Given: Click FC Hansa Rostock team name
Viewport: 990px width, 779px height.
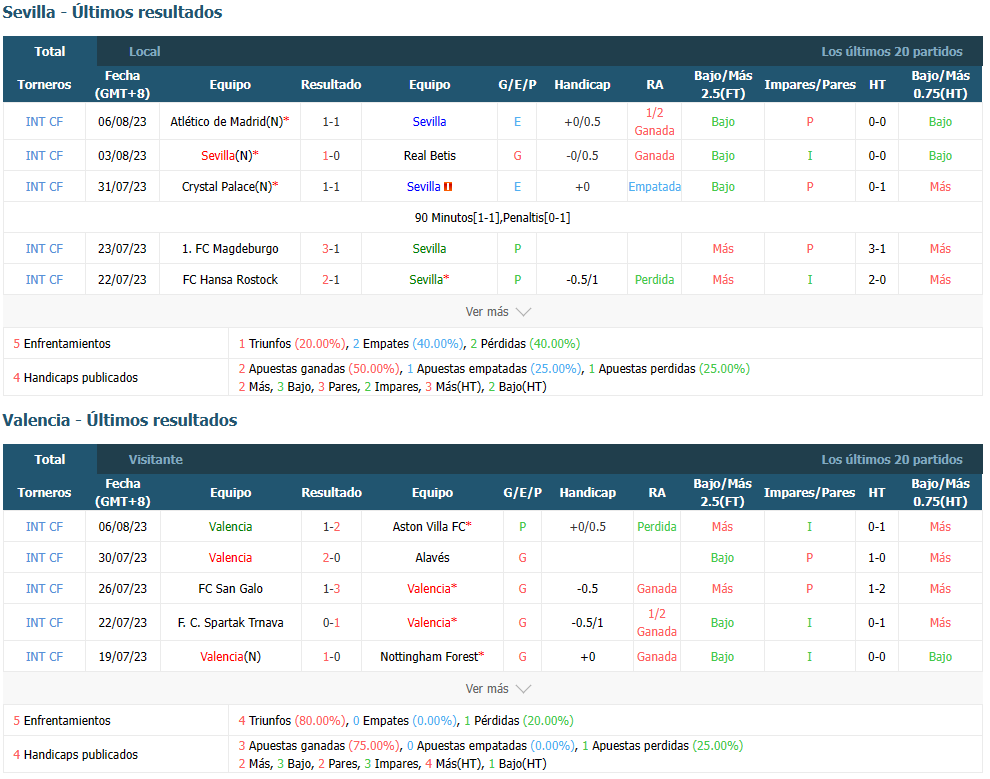Looking at the screenshot, I should coord(230,279).
